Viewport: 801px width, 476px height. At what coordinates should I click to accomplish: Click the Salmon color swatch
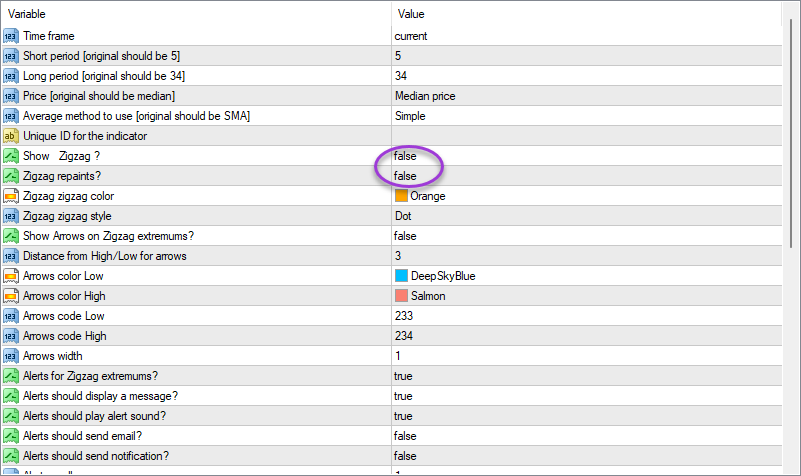click(401, 296)
